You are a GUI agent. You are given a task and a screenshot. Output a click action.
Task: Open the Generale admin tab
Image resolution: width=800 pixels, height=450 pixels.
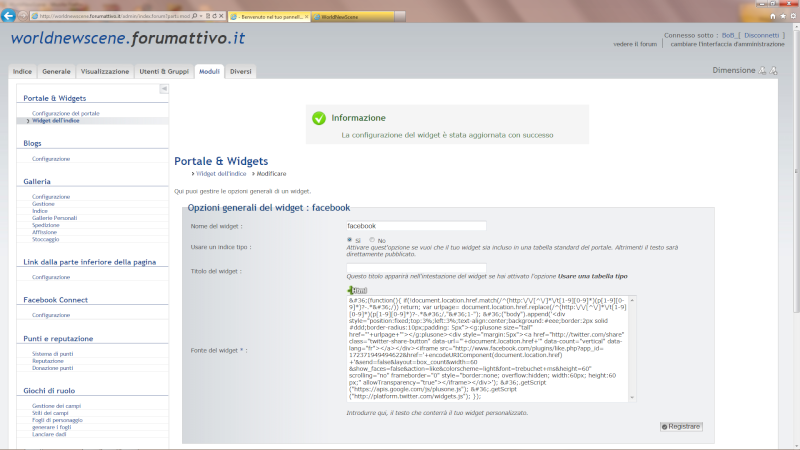point(56,71)
